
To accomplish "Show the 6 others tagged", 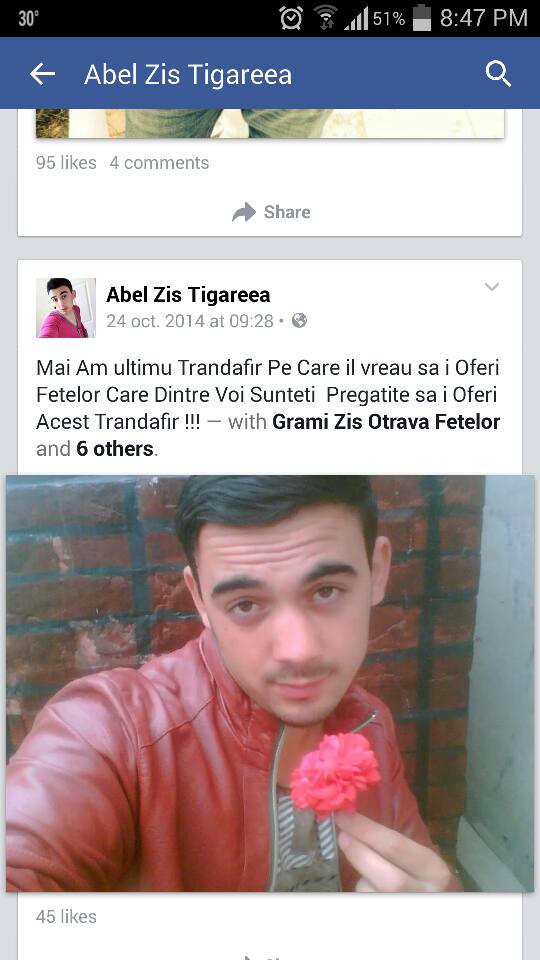I will pos(114,449).
